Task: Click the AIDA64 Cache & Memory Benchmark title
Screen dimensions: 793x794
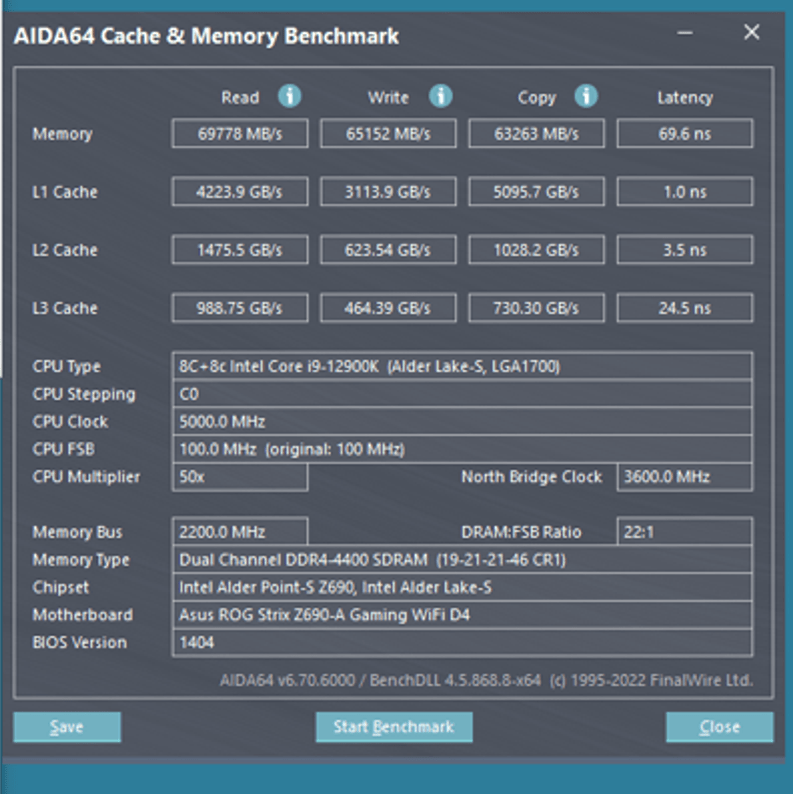Action: (x=206, y=36)
